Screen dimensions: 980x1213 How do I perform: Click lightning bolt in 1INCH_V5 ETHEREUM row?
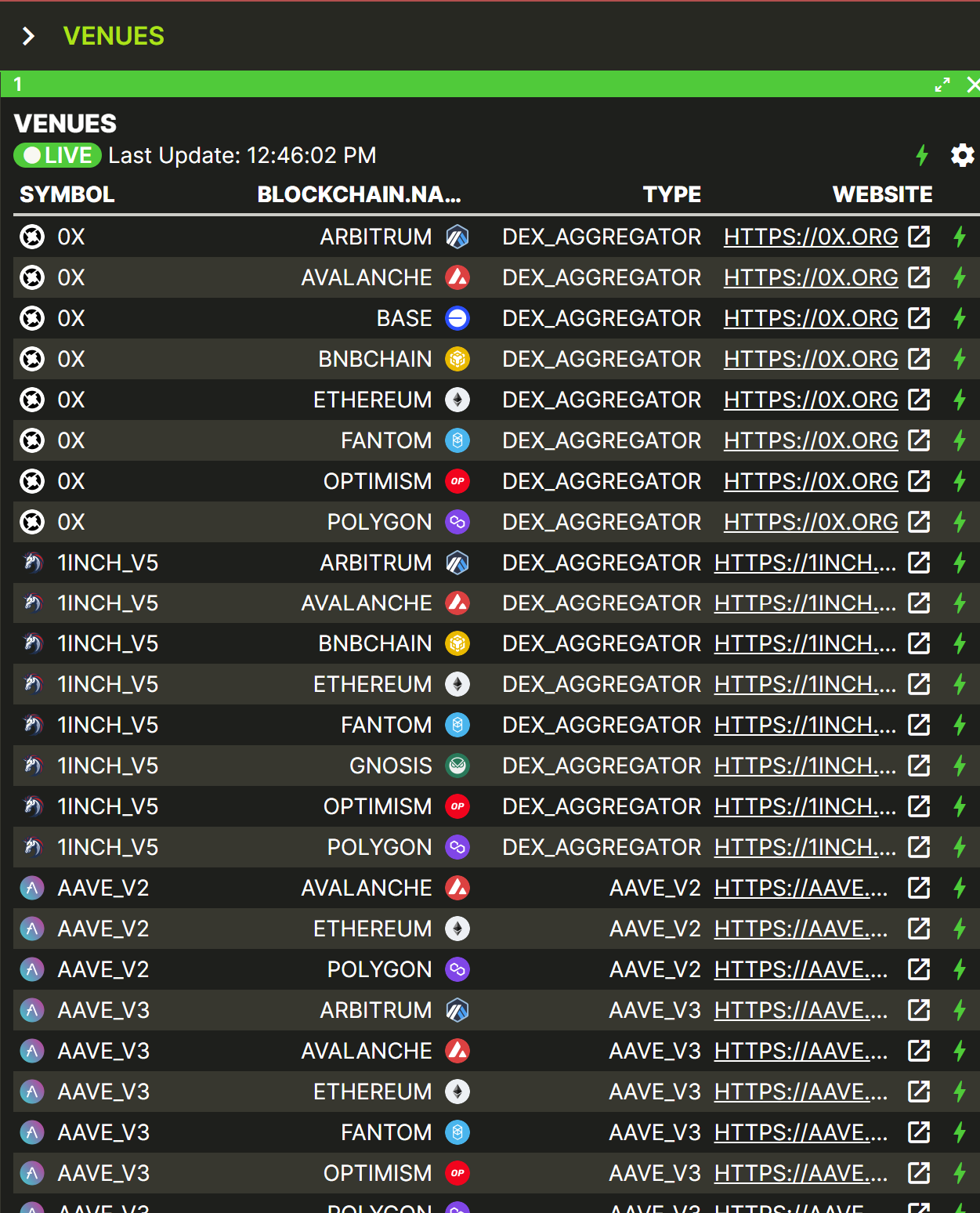pyautogui.click(x=960, y=684)
